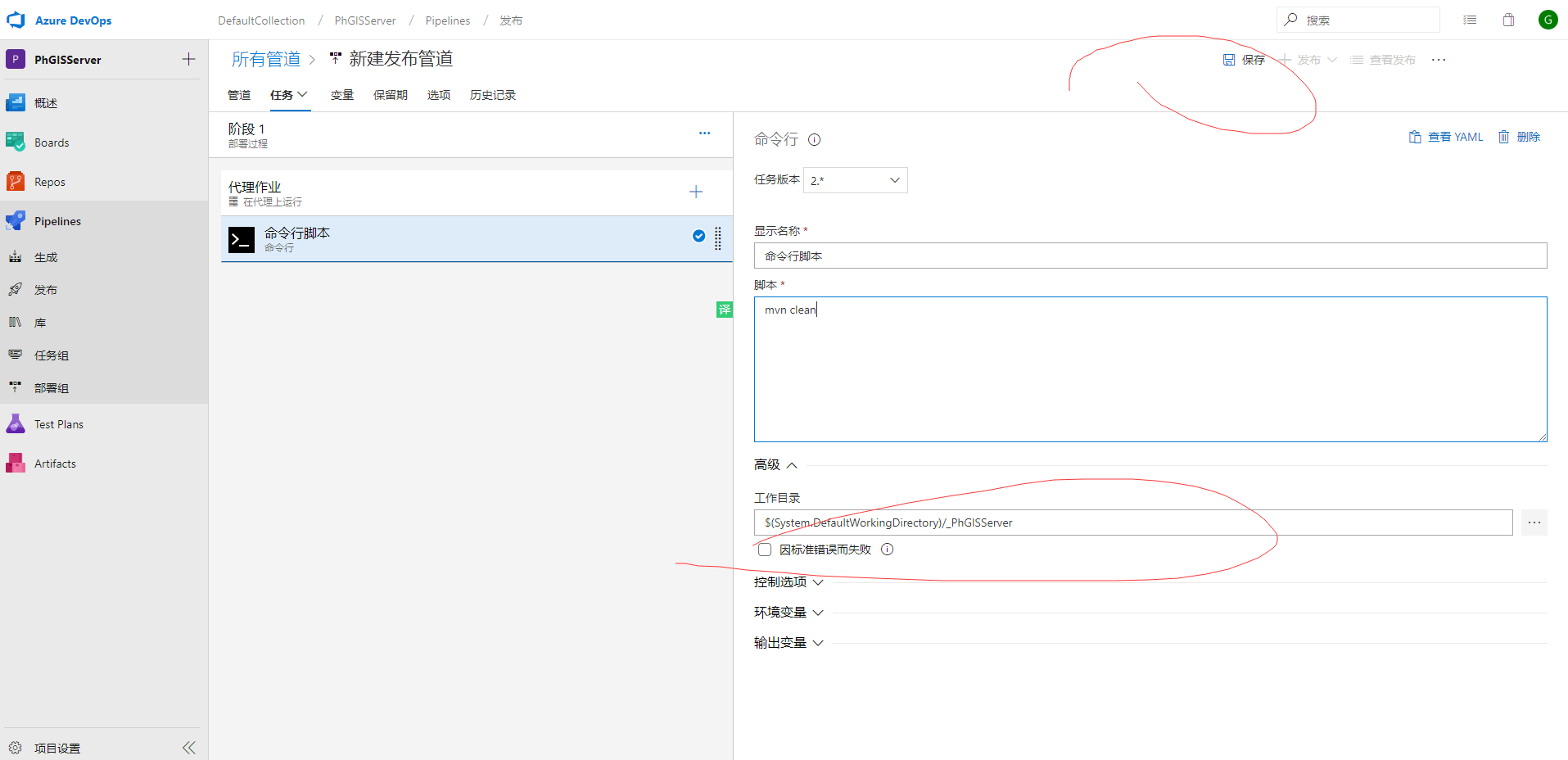Screen dimensions: 1568x760
Task: Add a task with the plus icon in 代理作业
Action: [x=696, y=192]
